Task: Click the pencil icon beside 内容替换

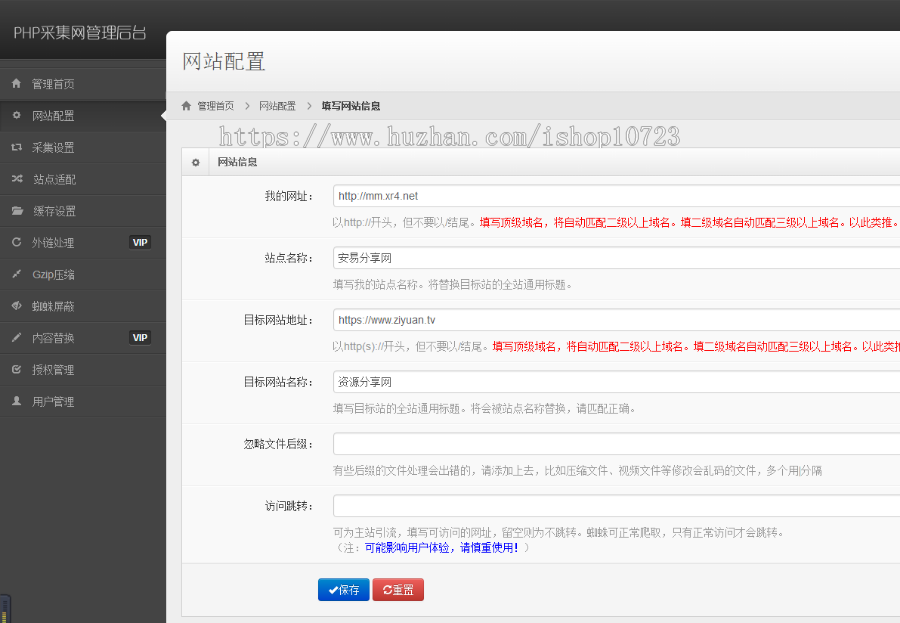Action: pyautogui.click(x=17, y=337)
